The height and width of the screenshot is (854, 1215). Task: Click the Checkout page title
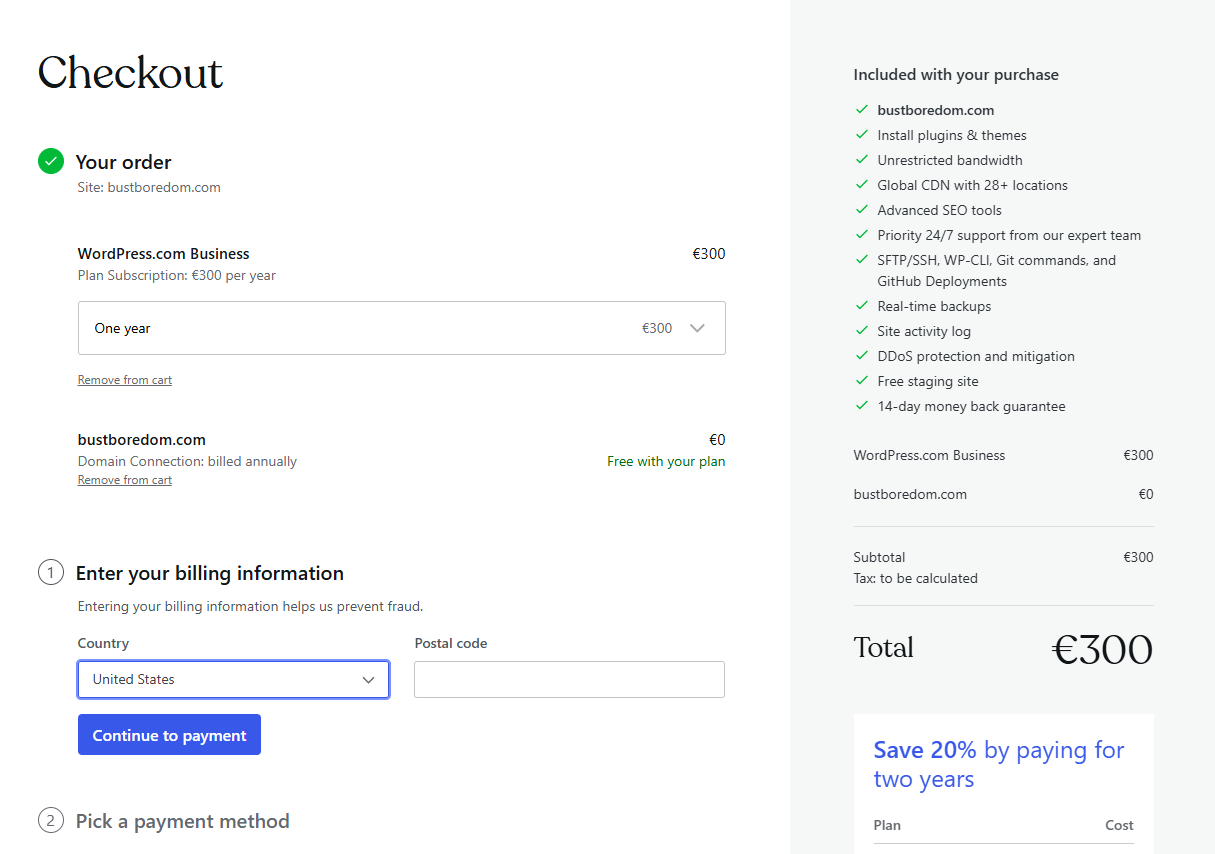(130, 73)
